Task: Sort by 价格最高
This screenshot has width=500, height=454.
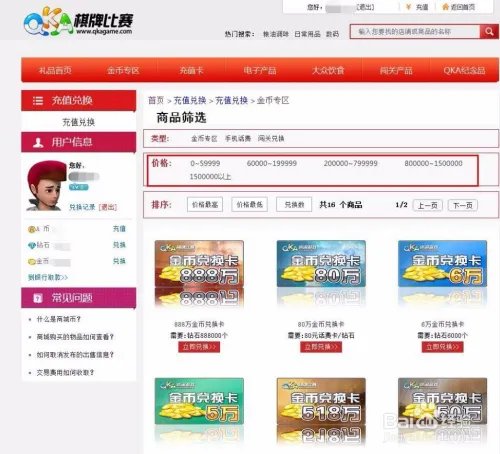Action: click(x=205, y=205)
